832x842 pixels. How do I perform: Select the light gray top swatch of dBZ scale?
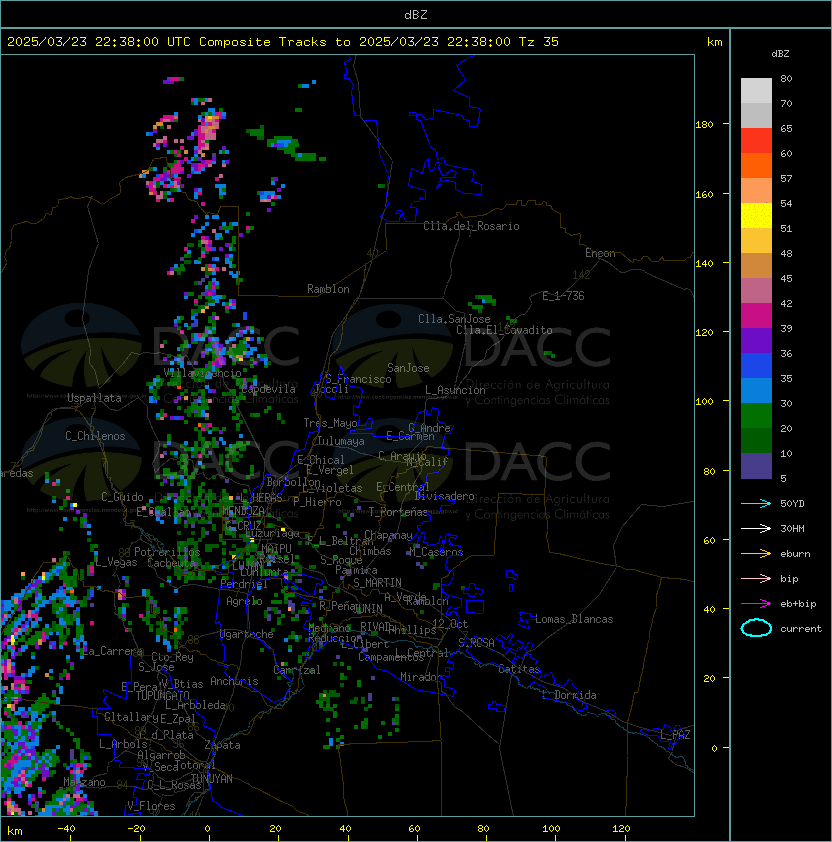click(756, 91)
